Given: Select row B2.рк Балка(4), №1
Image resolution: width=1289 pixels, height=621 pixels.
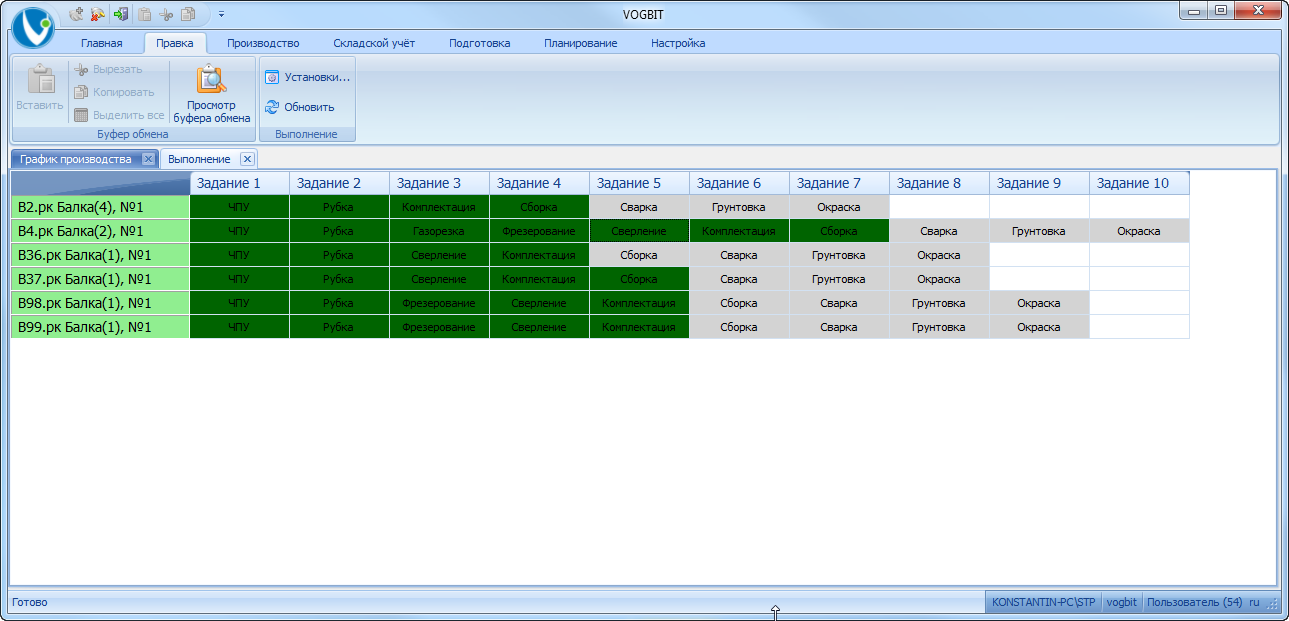Looking at the screenshot, I should pos(100,207).
